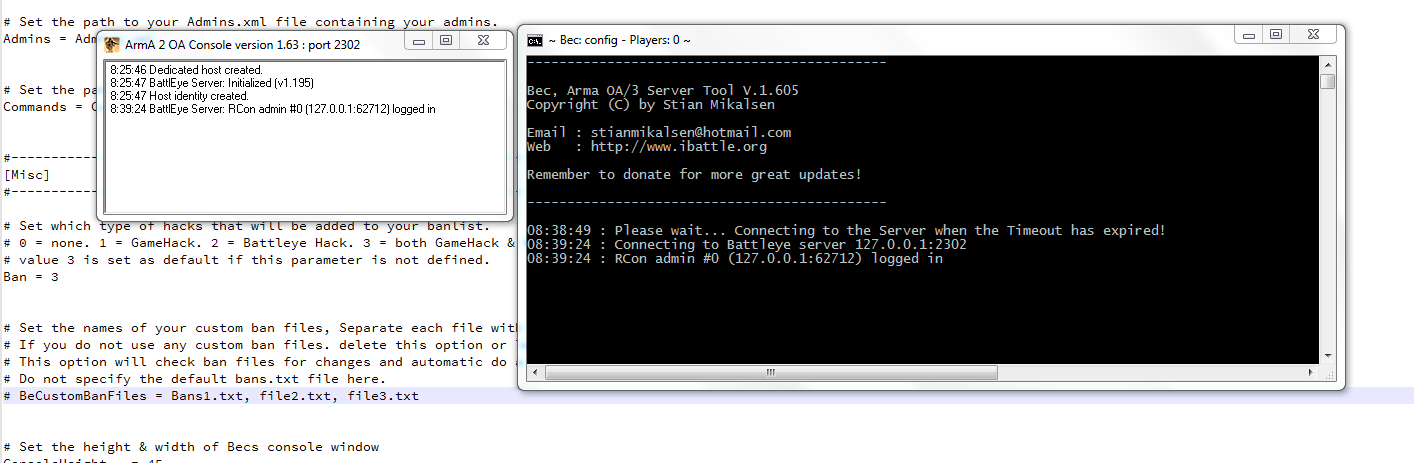This screenshot has height=463, width=1414.
Task: Click the '[Misc]' section header in editor
Action: (x=28, y=175)
